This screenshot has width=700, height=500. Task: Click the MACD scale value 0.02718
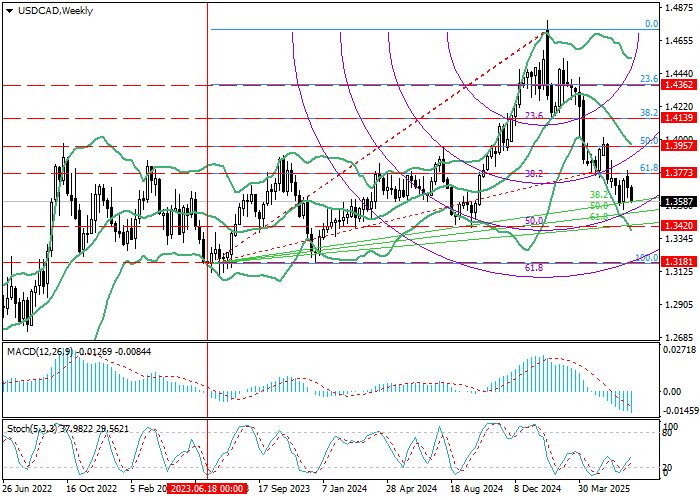tap(679, 349)
